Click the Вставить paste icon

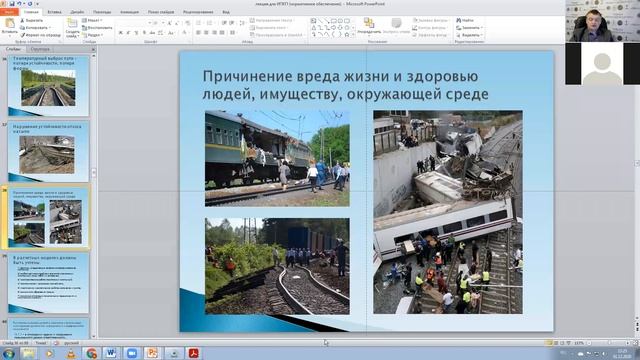[9, 23]
